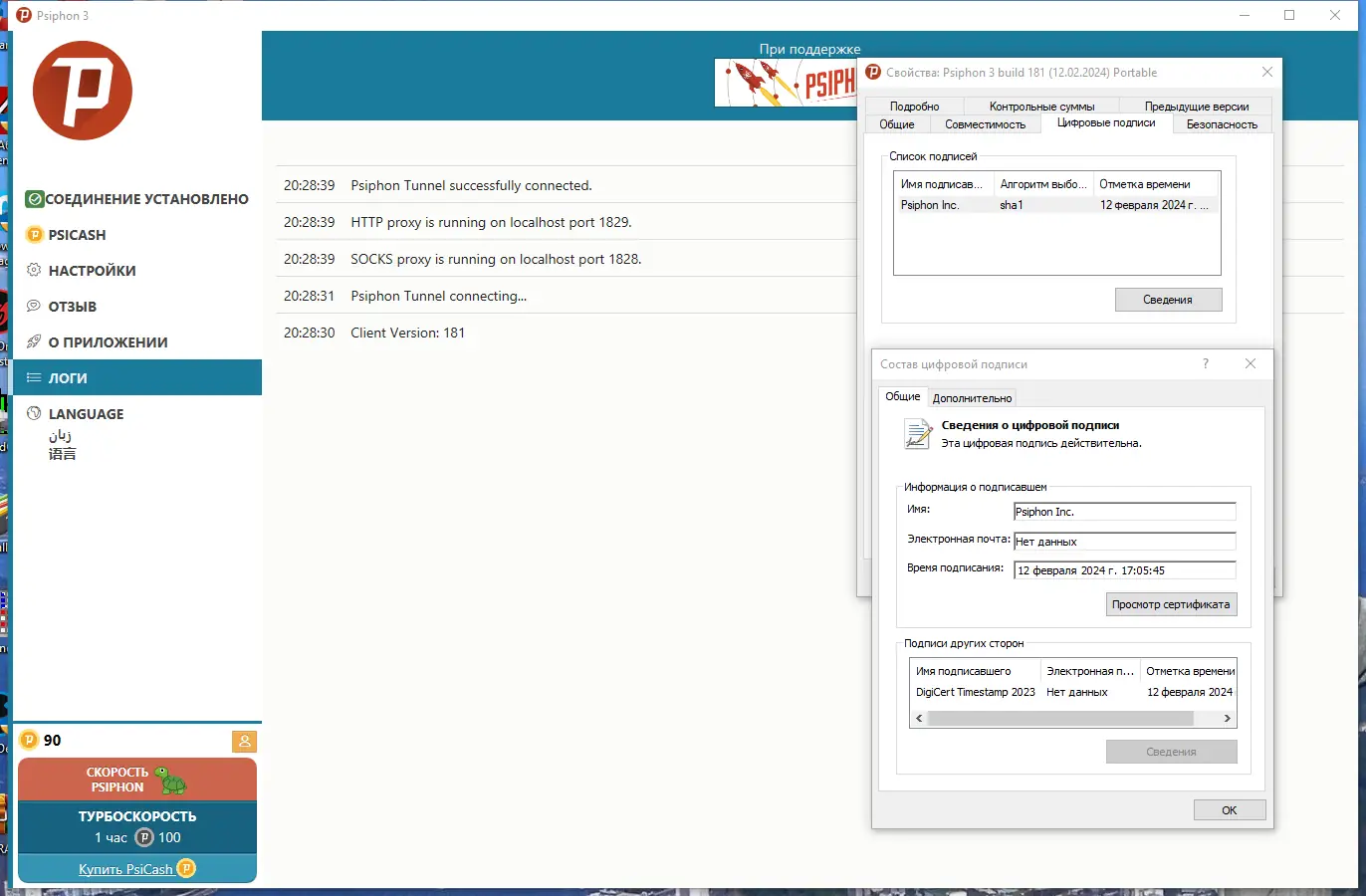Image resolution: width=1366 pixels, height=896 pixels.
Task: Click the help question mark button
Action: tap(1206, 364)
